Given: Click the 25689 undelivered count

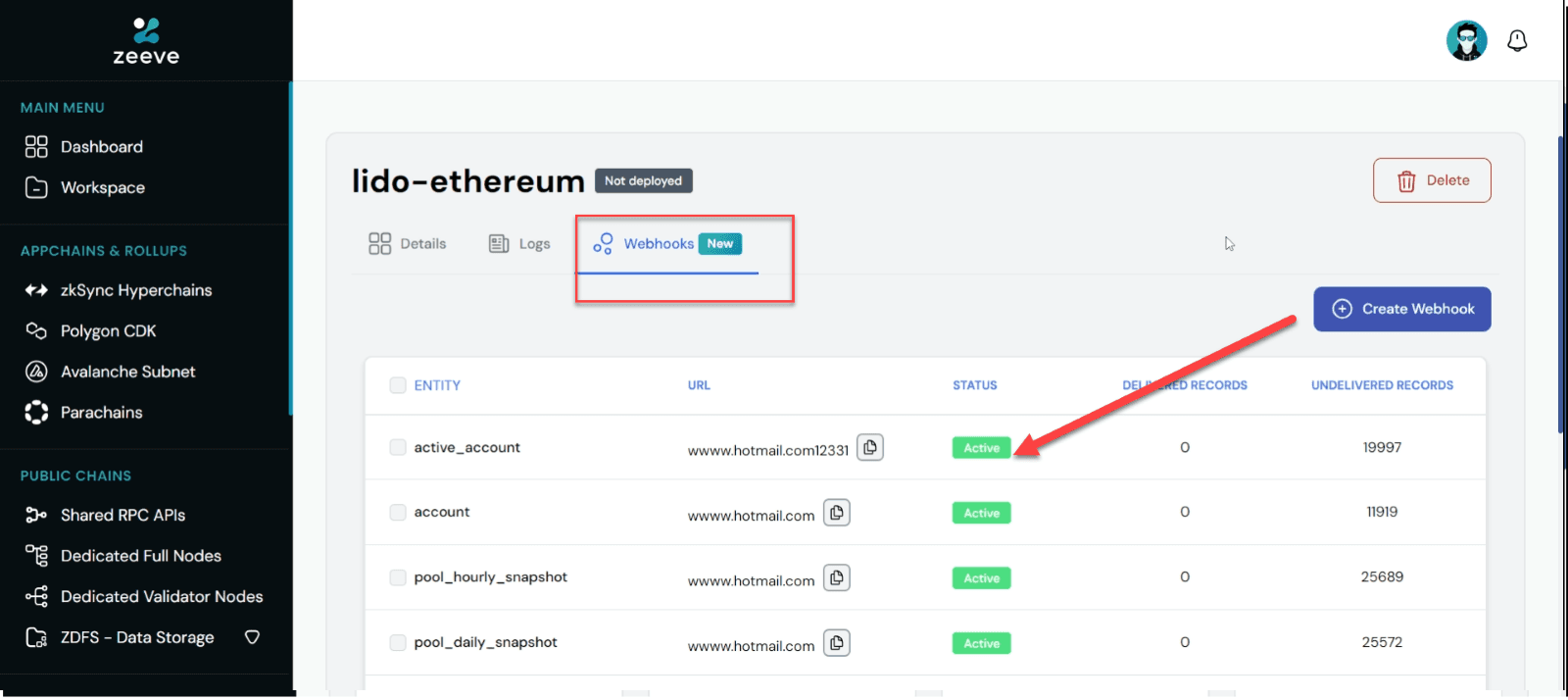Looking at the screenshot, I should [x=1382, y=576].
